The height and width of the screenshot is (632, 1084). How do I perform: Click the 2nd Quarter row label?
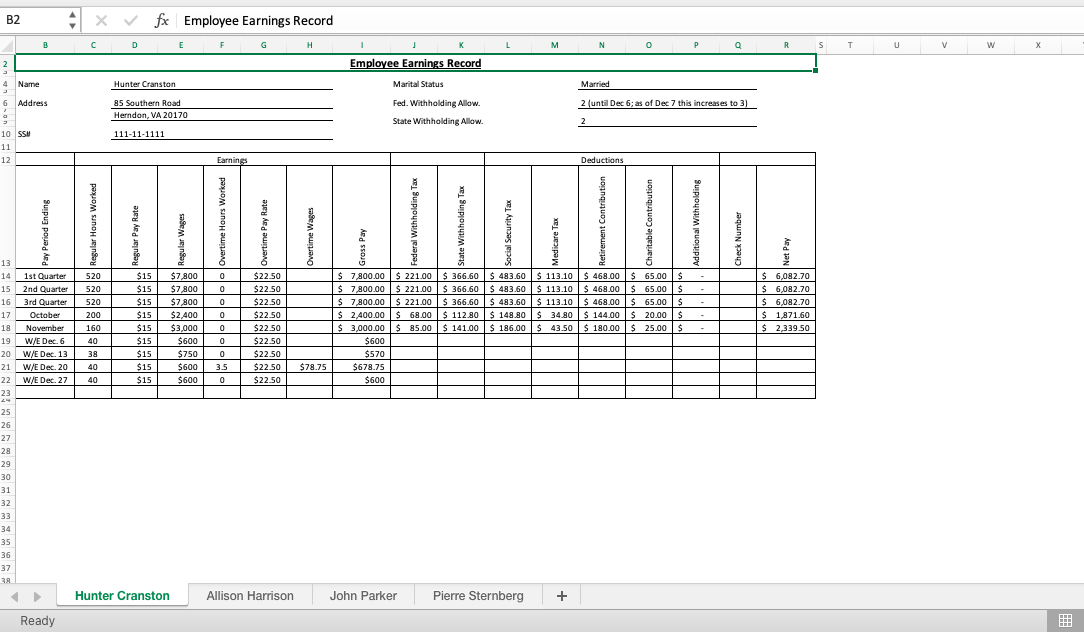pos(45,289)
